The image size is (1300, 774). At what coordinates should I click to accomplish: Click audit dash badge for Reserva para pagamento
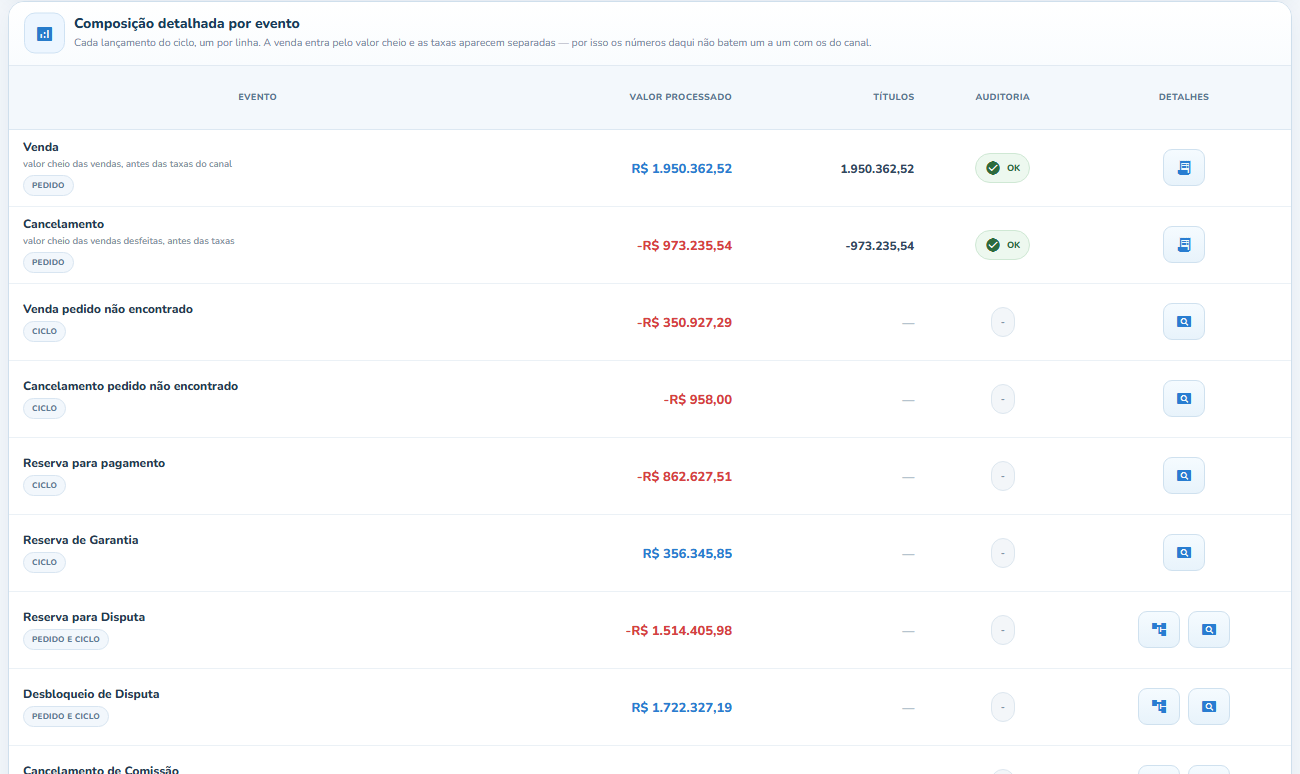1002,476
